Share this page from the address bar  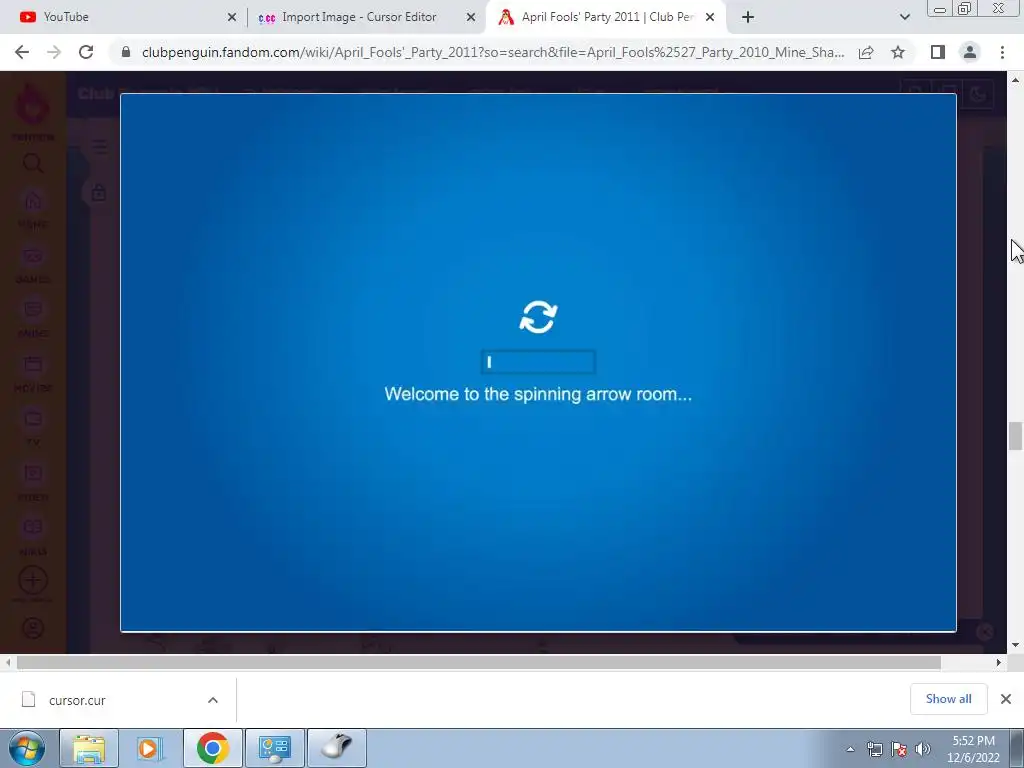click(x=866, y=52)
